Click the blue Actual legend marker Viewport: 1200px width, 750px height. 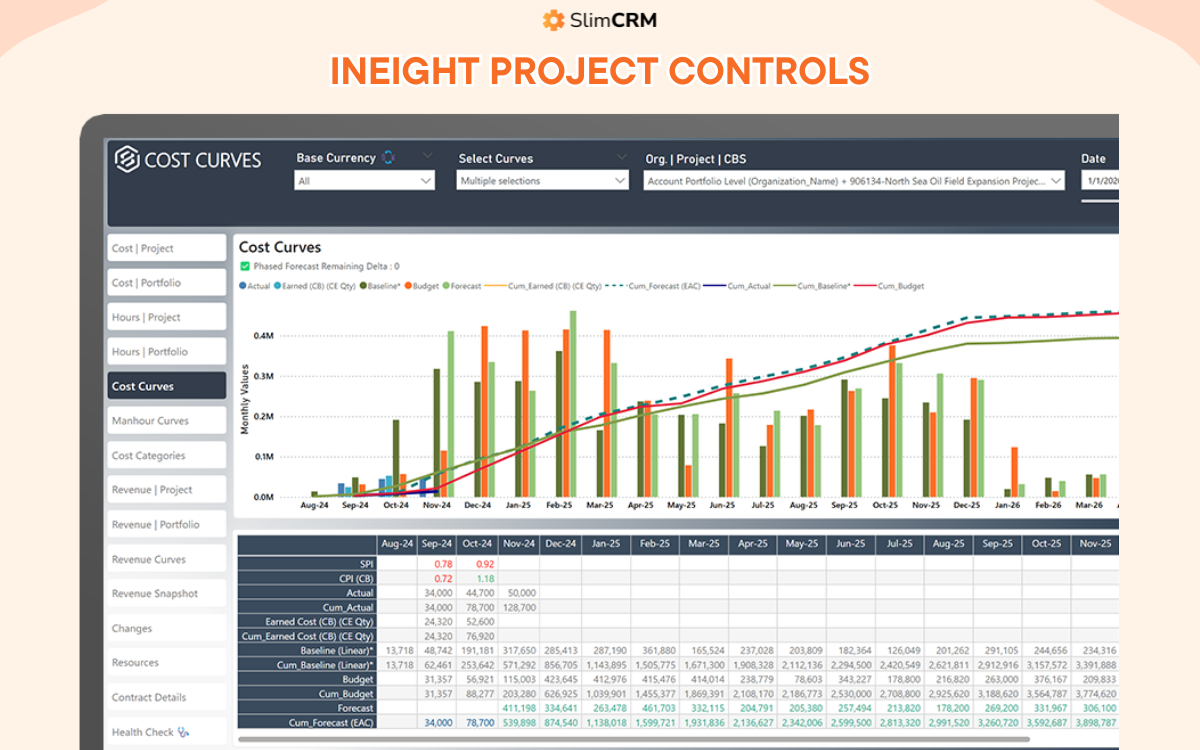[x=243, y=286]
